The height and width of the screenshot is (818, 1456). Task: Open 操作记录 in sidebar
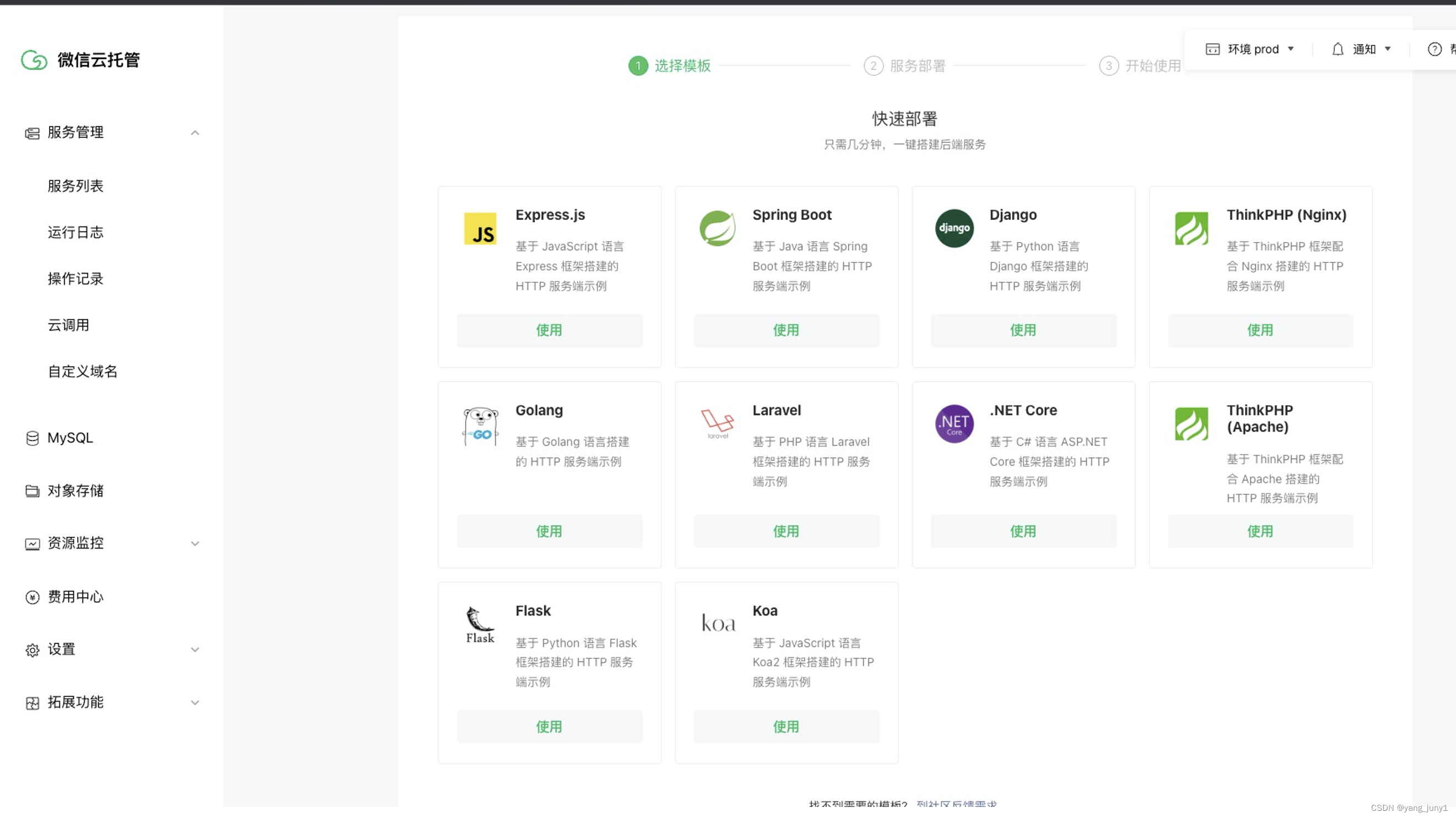75,278
